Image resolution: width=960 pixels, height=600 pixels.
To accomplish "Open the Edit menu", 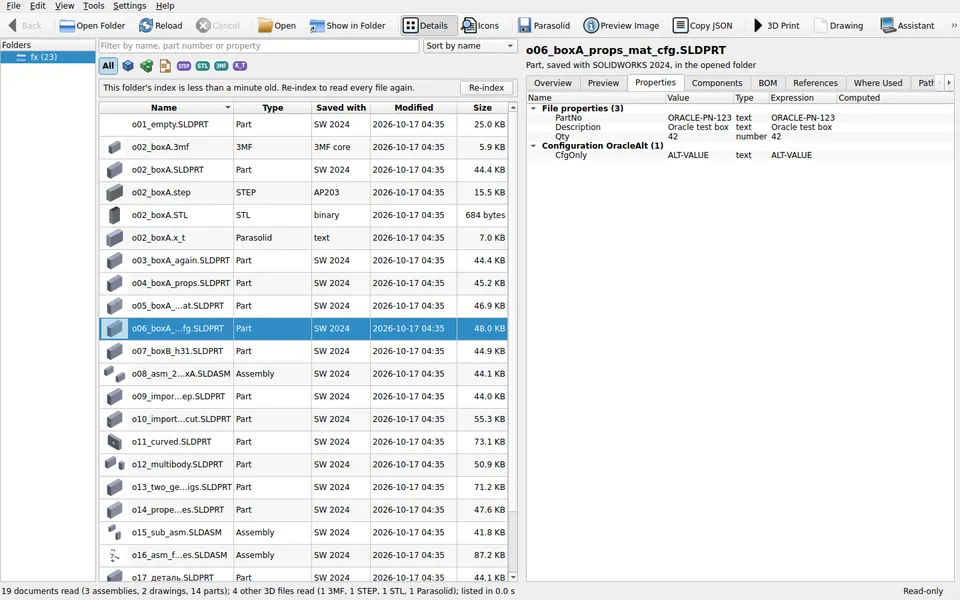I will (37, 6).
